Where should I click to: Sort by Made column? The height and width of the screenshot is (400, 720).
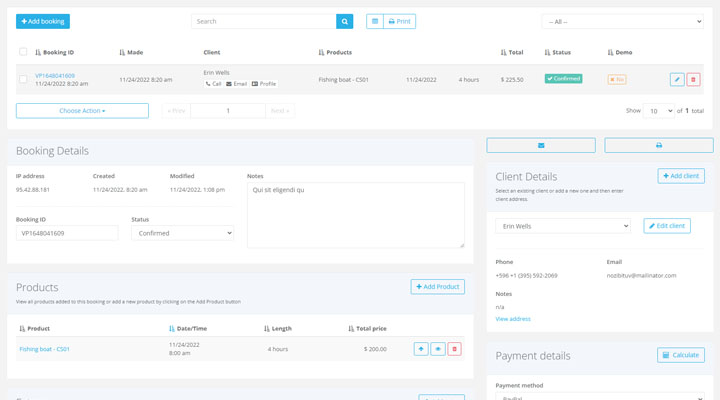click(131, 52)
